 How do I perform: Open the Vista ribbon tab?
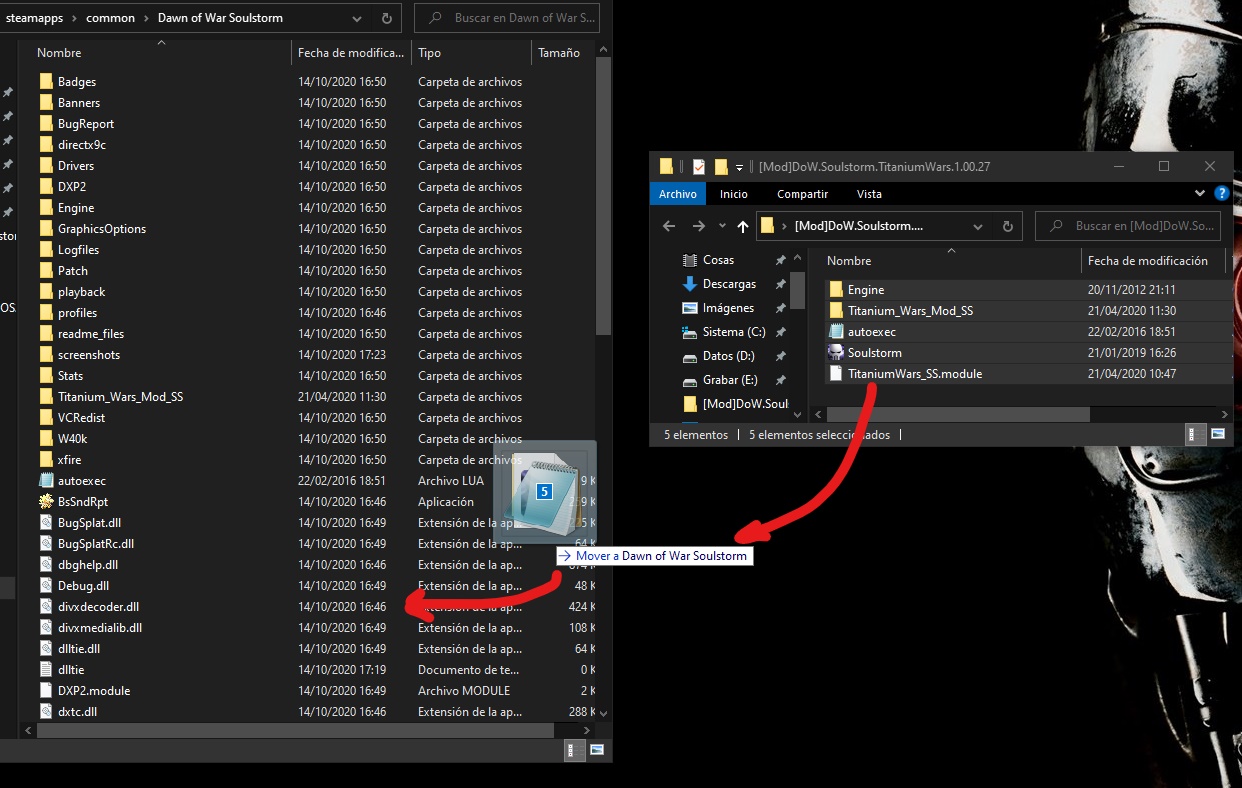(x=869, y=194)
